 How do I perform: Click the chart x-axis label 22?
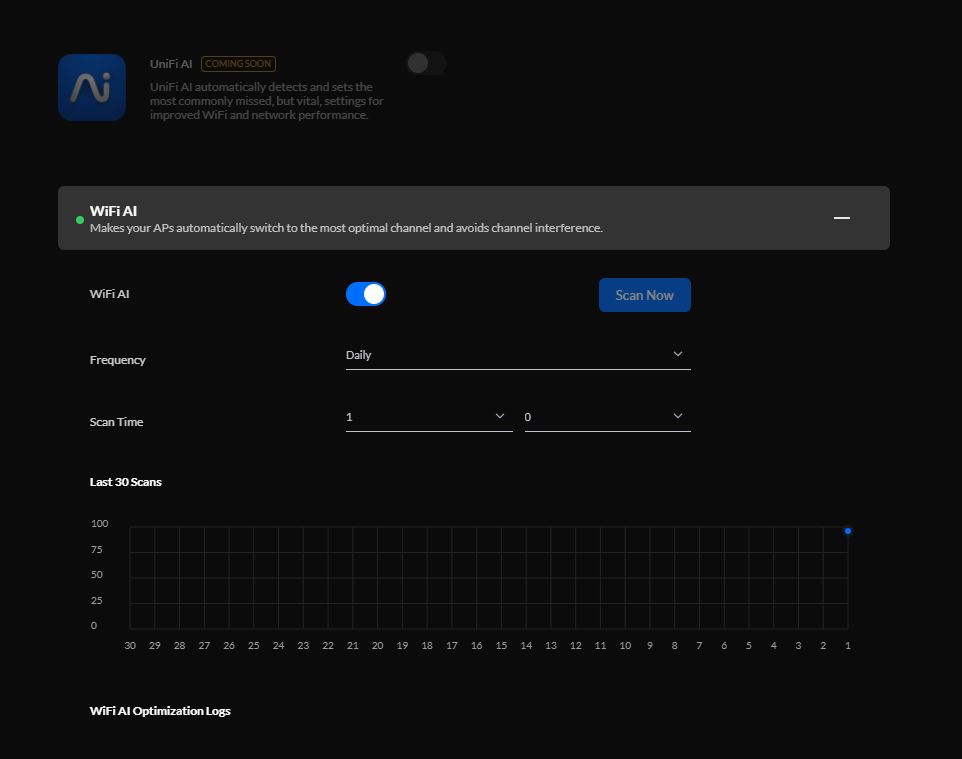(x=328, y=645)
